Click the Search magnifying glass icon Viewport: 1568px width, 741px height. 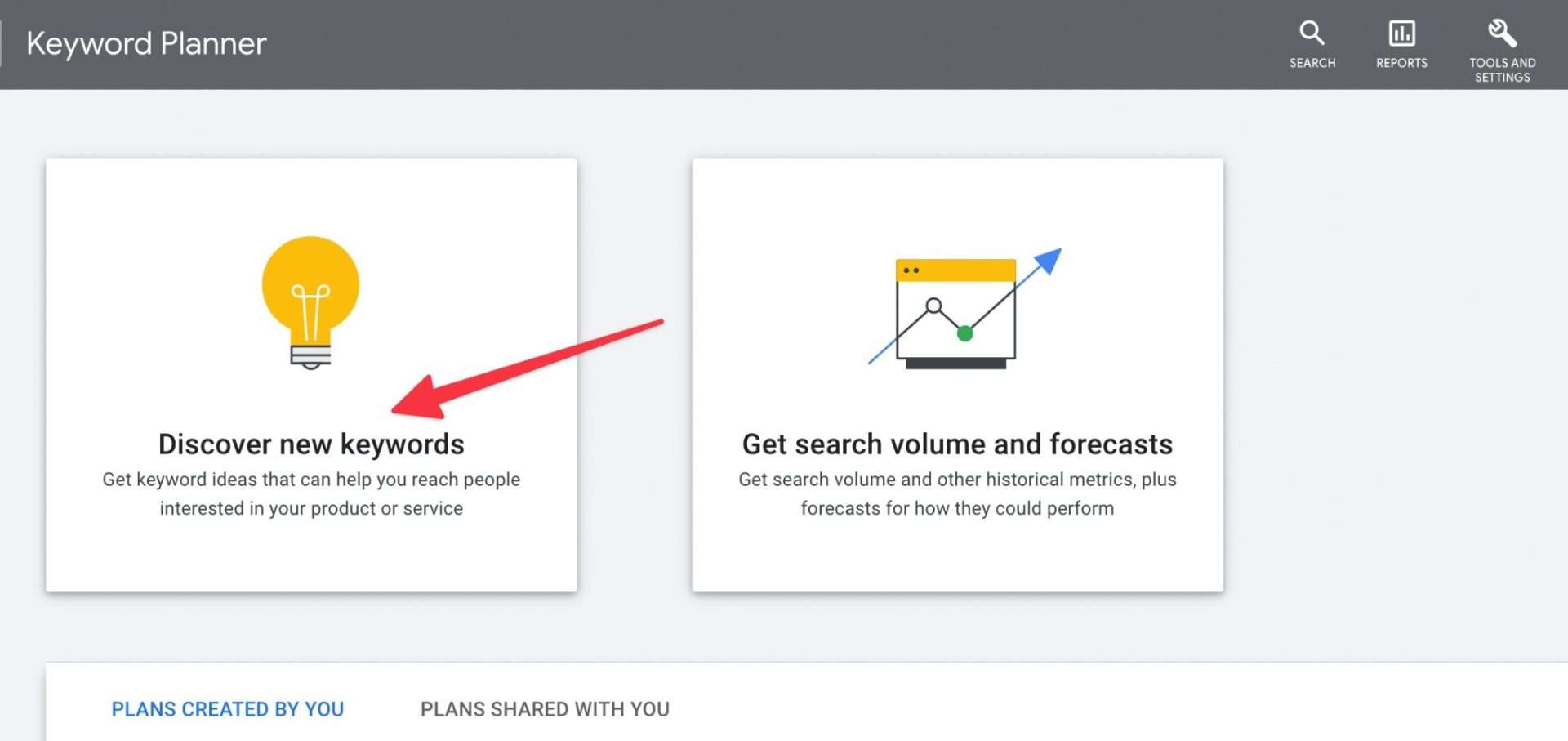click(1312, 33)
